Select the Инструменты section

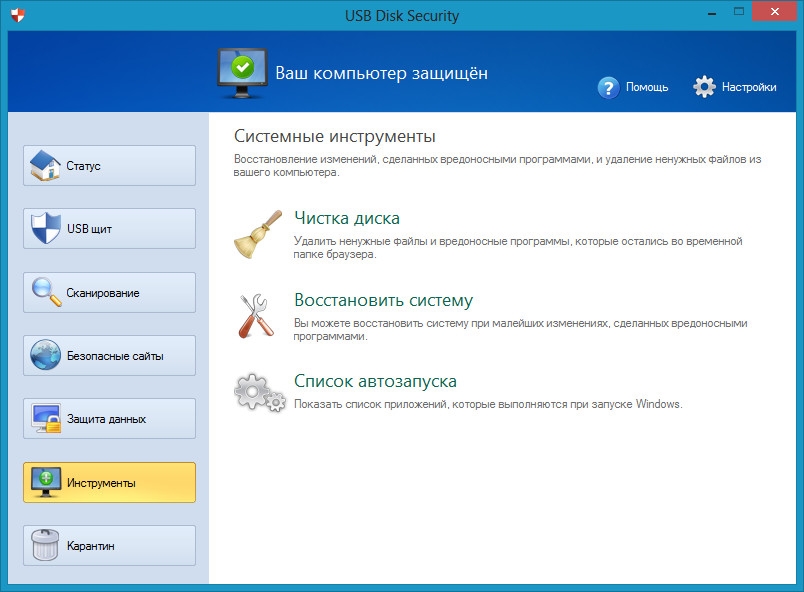click(109, 482)
